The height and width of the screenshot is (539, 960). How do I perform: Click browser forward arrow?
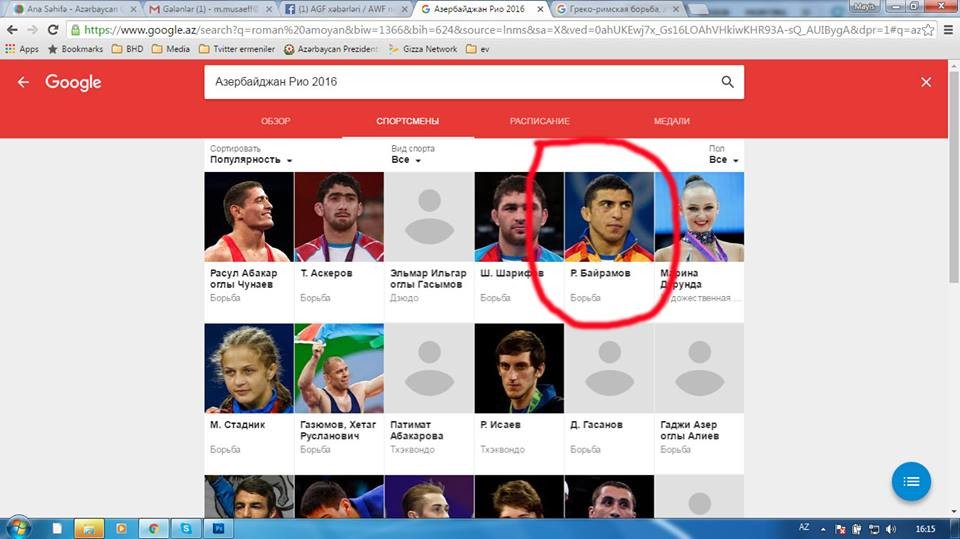pos(32,29)
